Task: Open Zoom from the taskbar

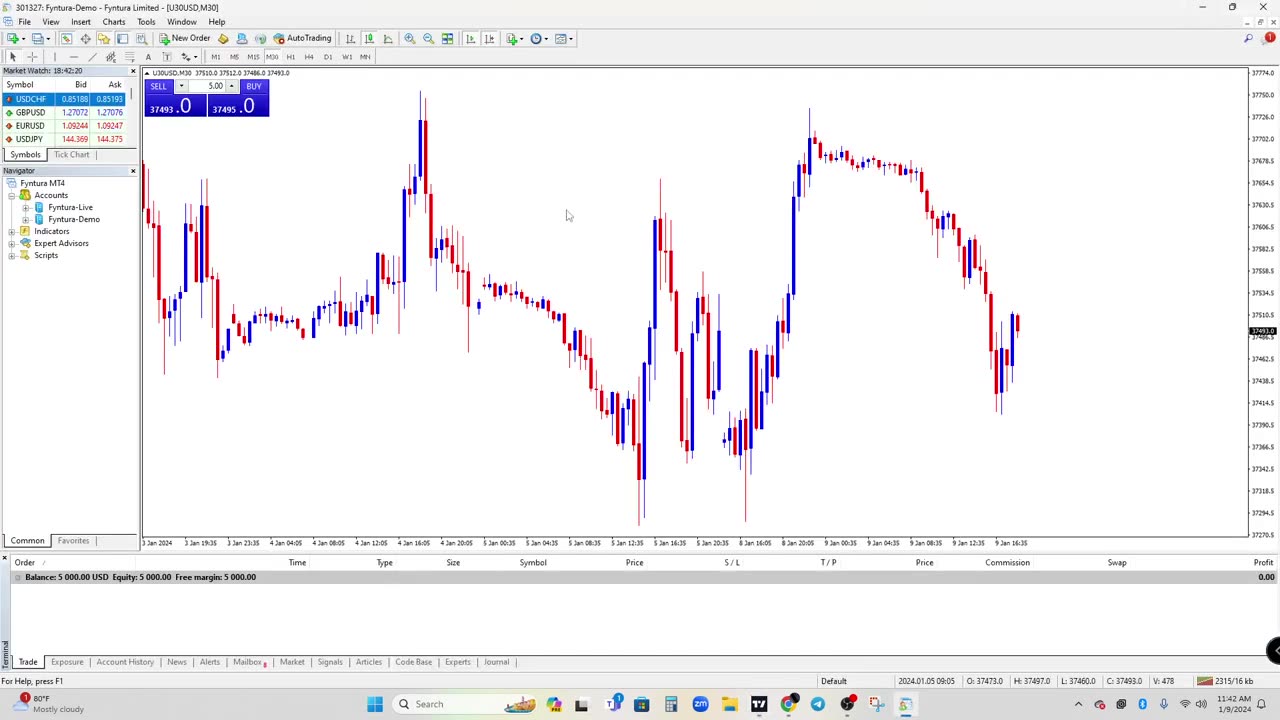Action: tap(700, 704)
